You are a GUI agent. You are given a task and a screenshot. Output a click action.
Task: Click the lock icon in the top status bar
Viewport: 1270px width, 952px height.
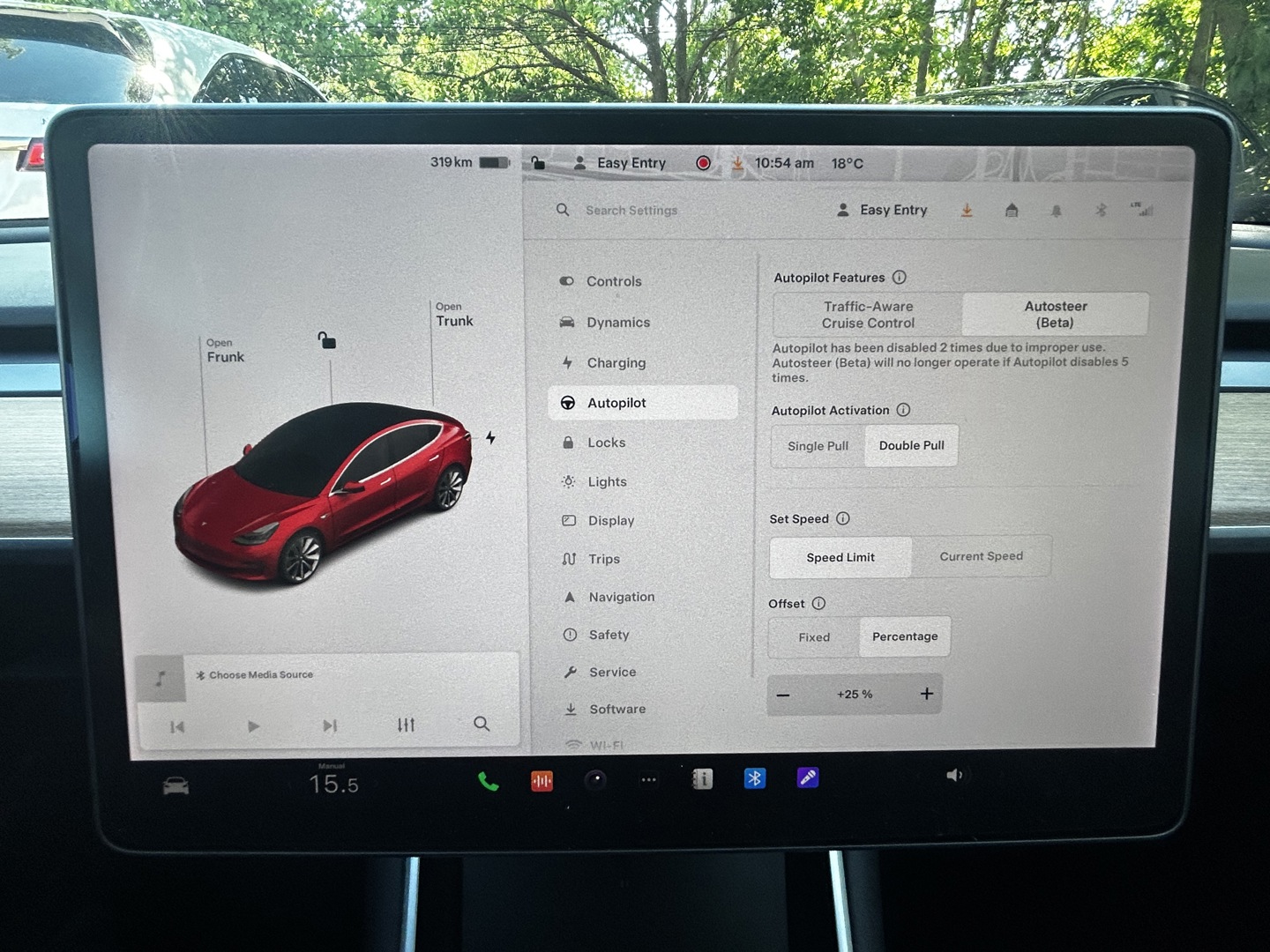pos(538,163)
